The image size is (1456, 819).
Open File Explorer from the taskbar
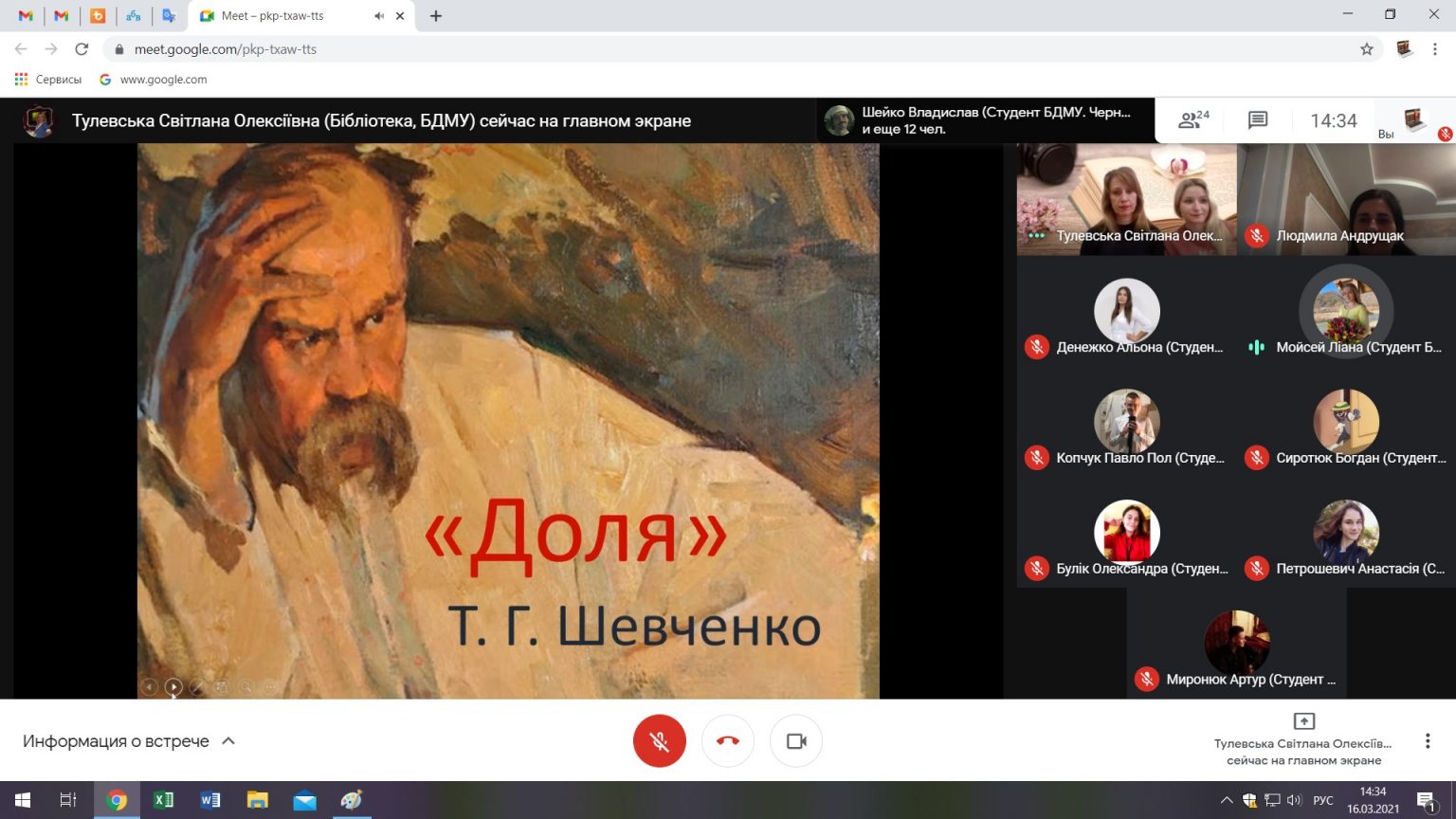[x=258, y=800]
